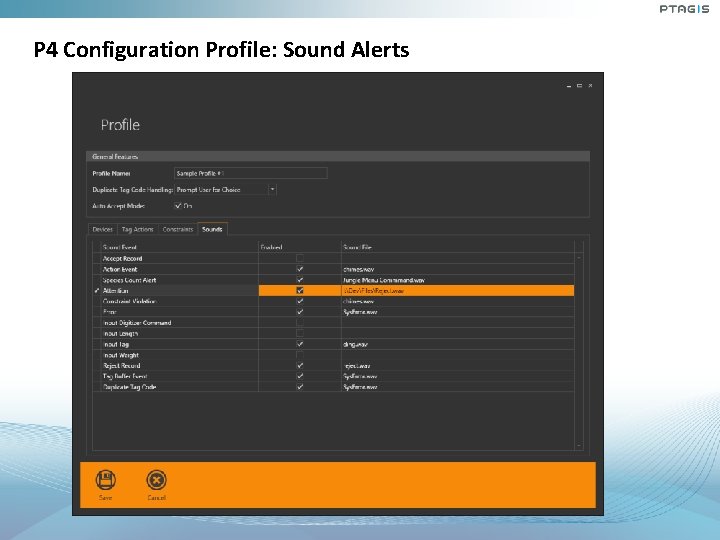Maximize the Profile window
720x540 pixels.
click(x=579, y=86)
